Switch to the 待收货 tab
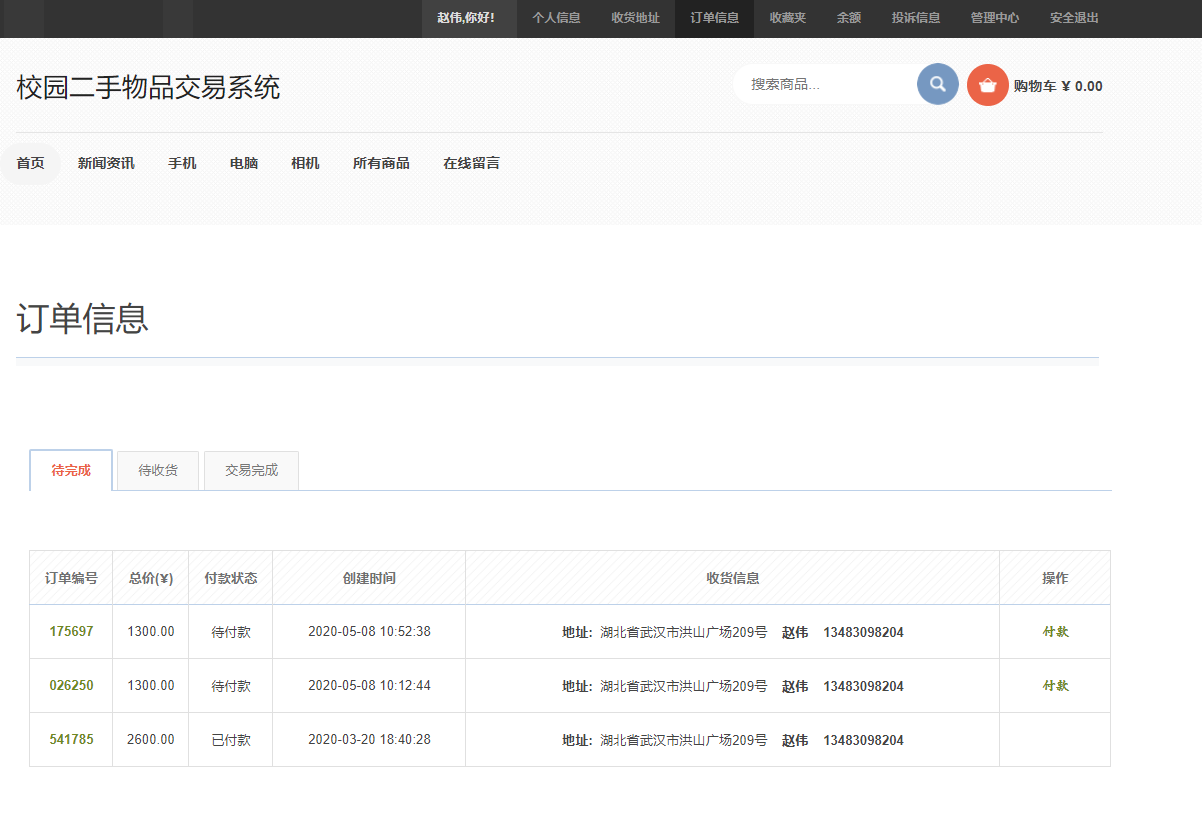1202x813 pixels. pos(158,470)
